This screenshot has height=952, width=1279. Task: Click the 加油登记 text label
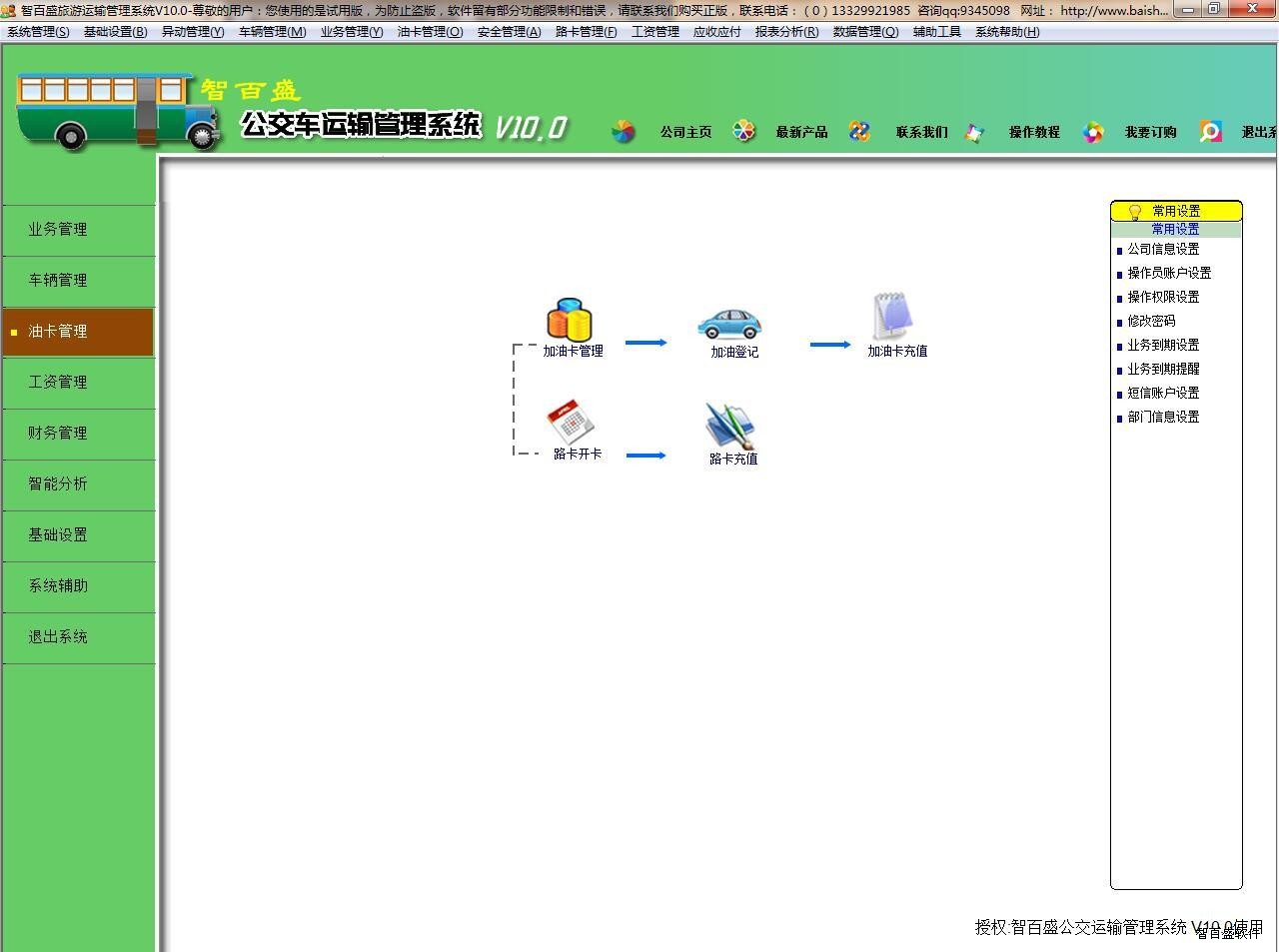(734, 353)
